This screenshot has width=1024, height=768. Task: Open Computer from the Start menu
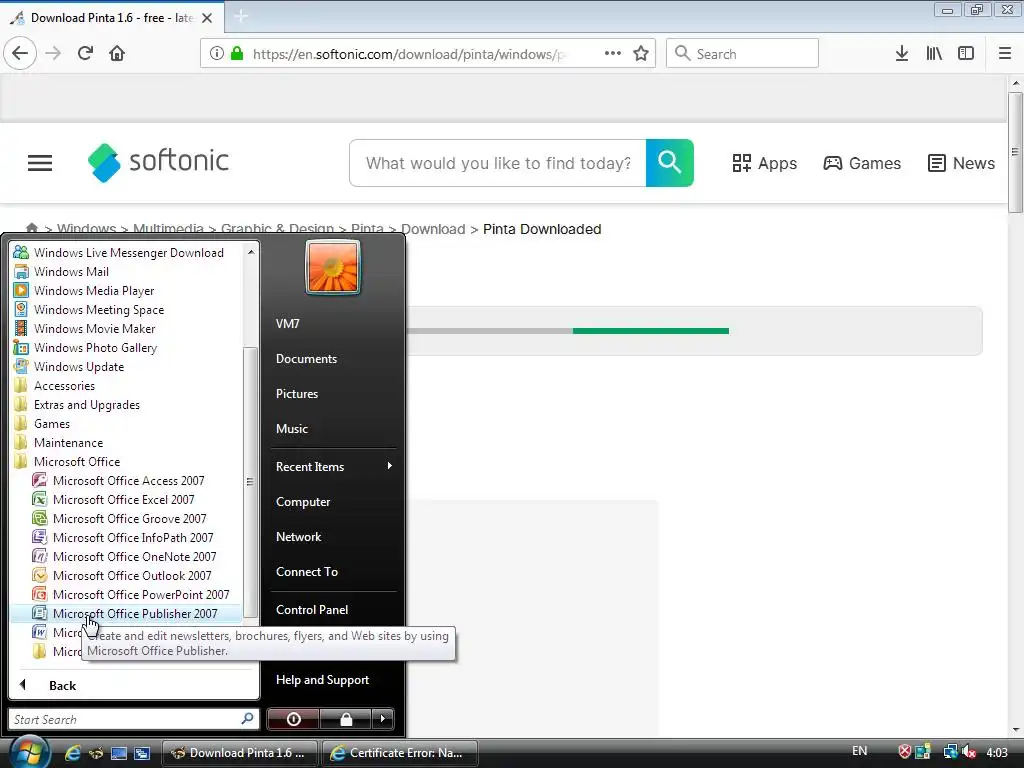[x=303, y=502]
